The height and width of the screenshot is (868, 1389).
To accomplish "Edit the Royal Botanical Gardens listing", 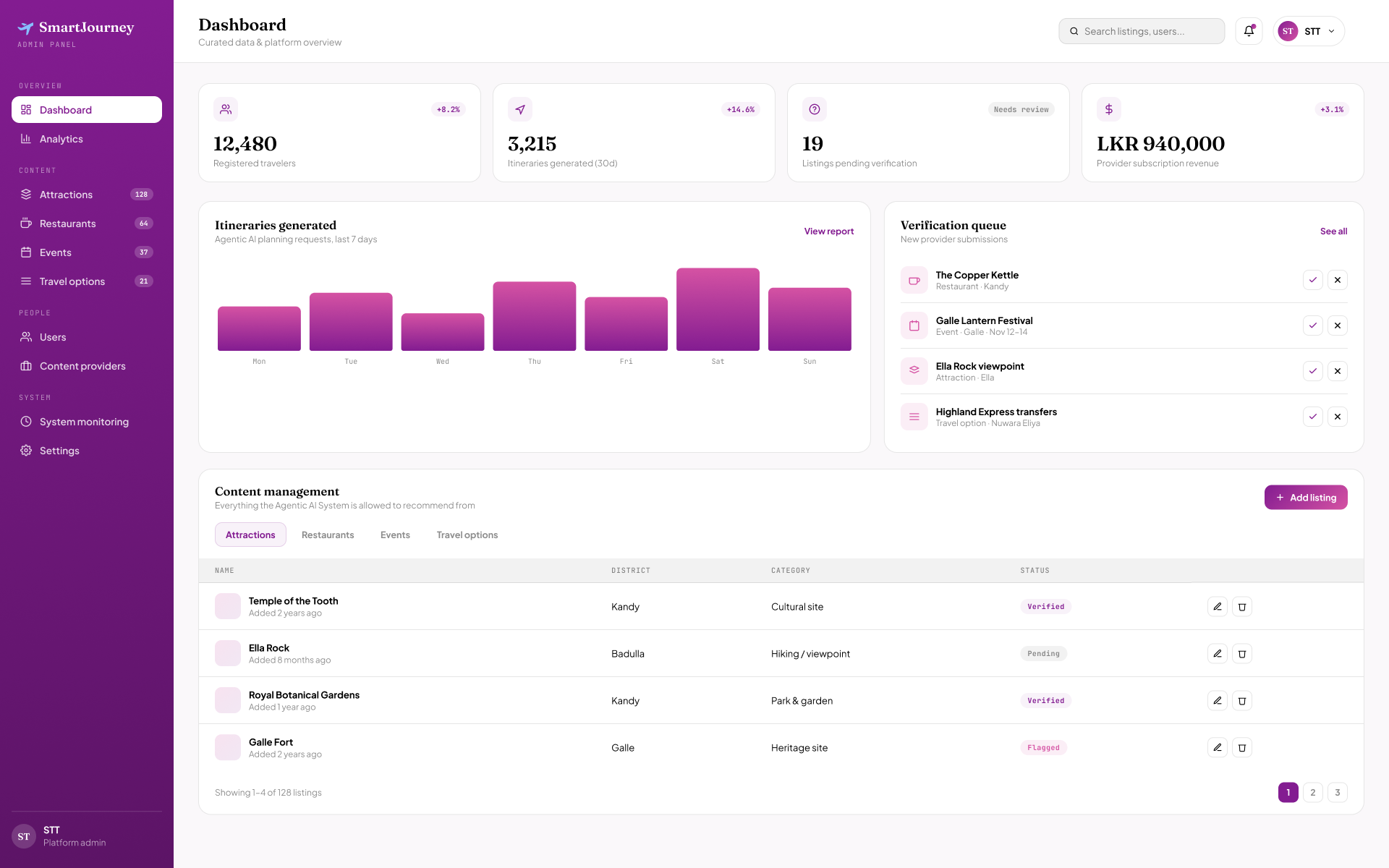I will point(1217,701).
